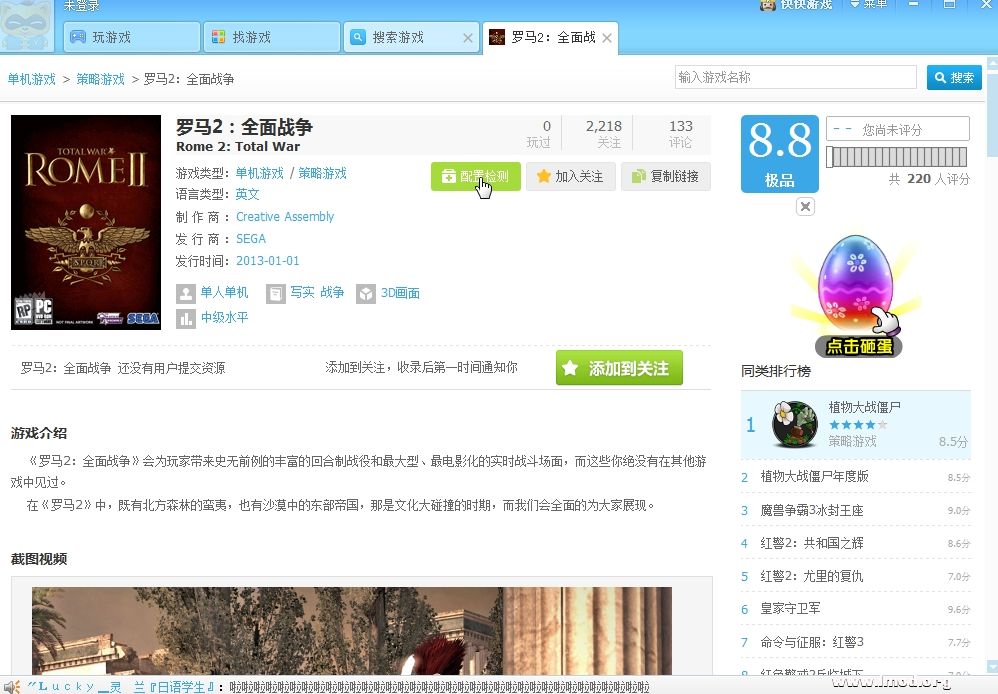Click the 配置检测 config check button
998x694 pixels.
(x=475, y=176)
